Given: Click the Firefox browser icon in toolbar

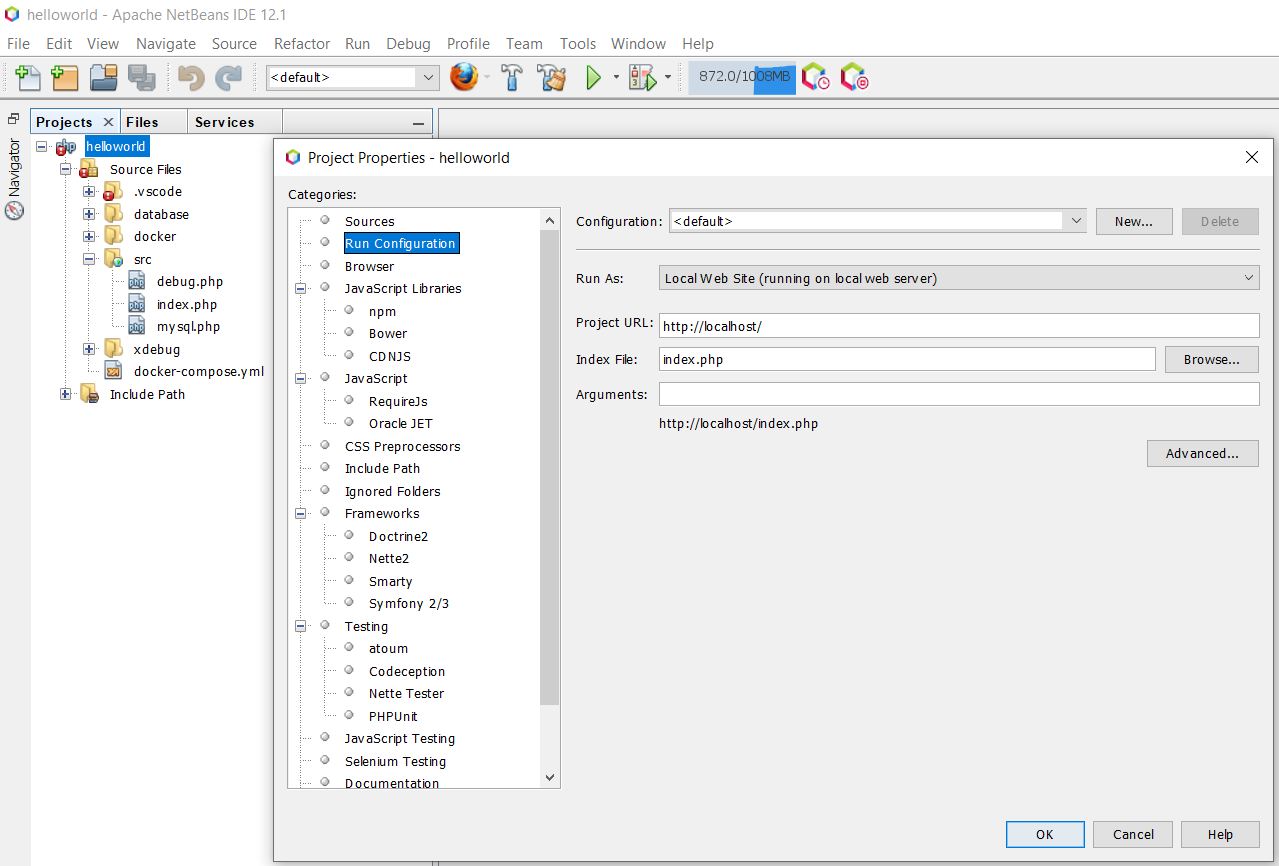Looking at the screenshot, I should pos(464,77).
